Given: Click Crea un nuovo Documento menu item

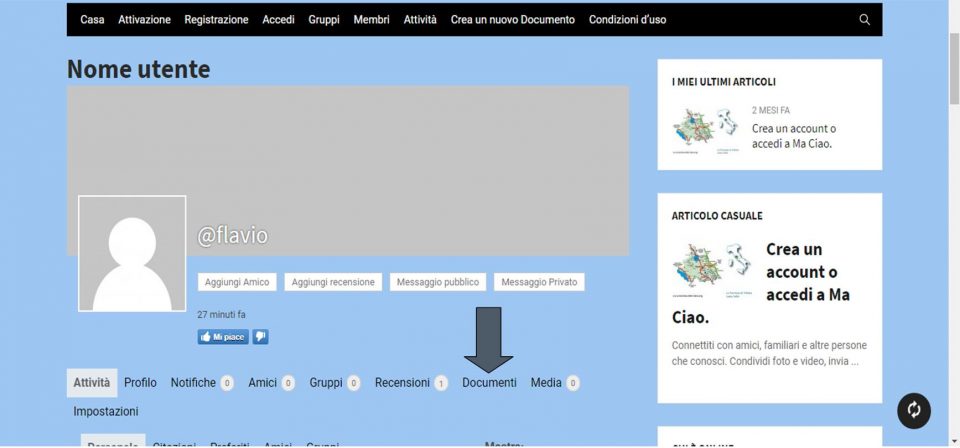Looking at the screenshot, I should (x=512, y=20).
